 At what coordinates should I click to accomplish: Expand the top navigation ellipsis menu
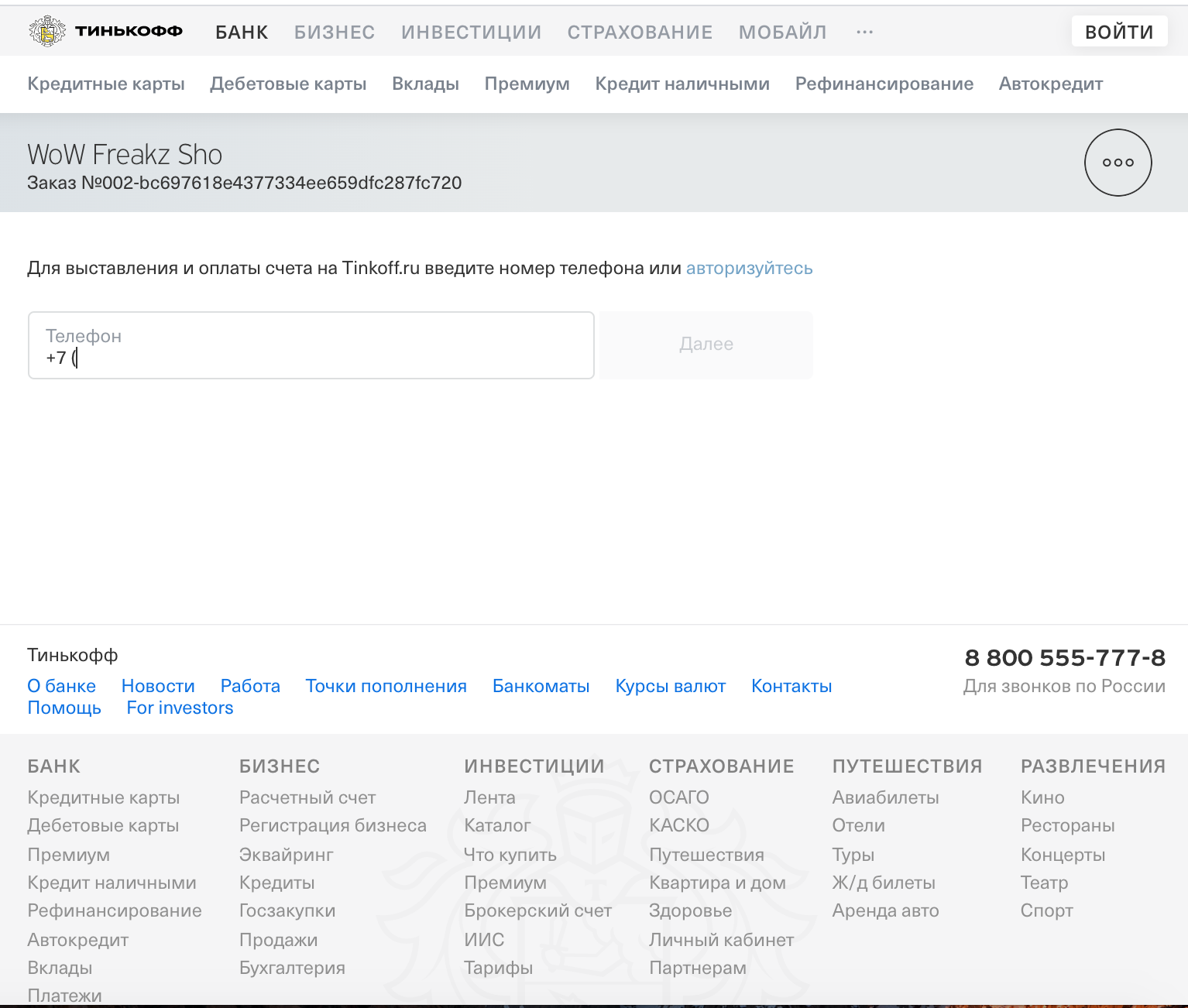[x=865, y=32]
